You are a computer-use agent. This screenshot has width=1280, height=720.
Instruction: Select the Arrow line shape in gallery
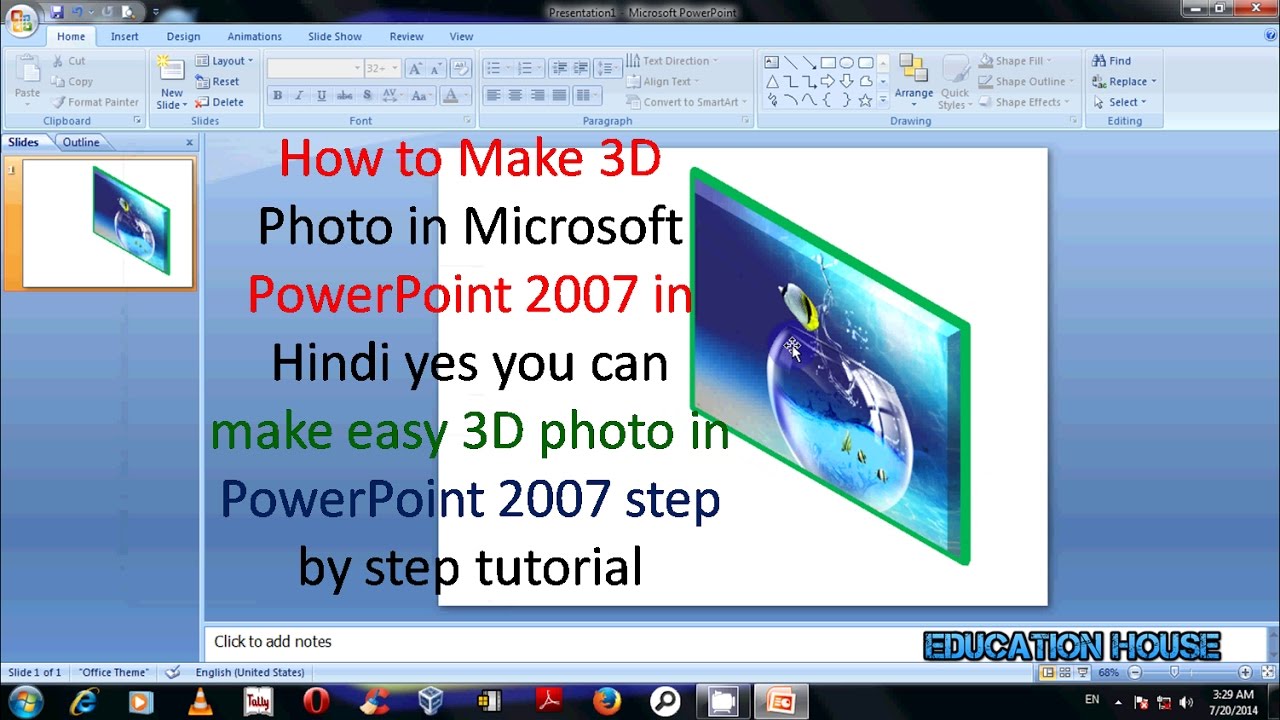coord(809,62)
